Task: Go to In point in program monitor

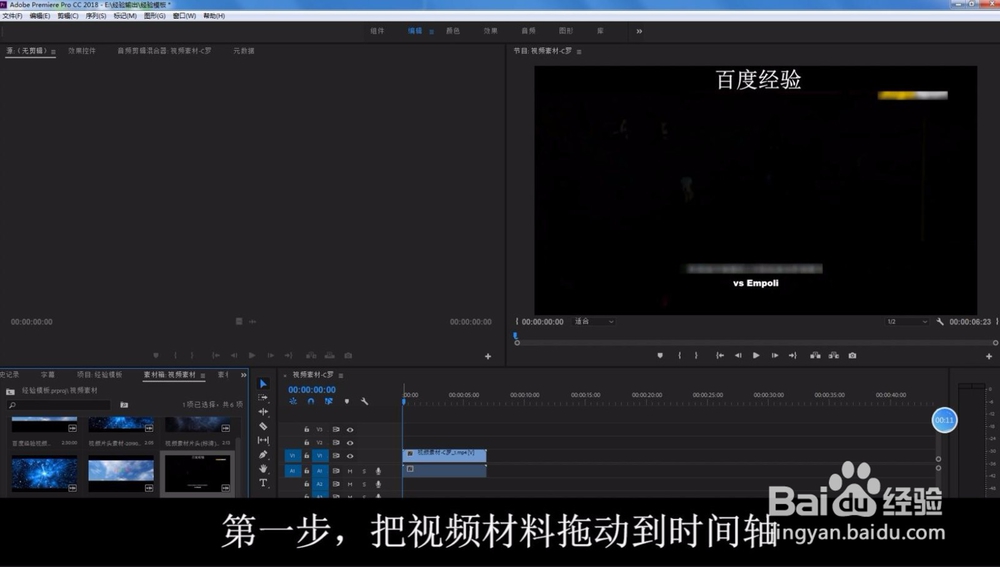Action: (720, 356)
